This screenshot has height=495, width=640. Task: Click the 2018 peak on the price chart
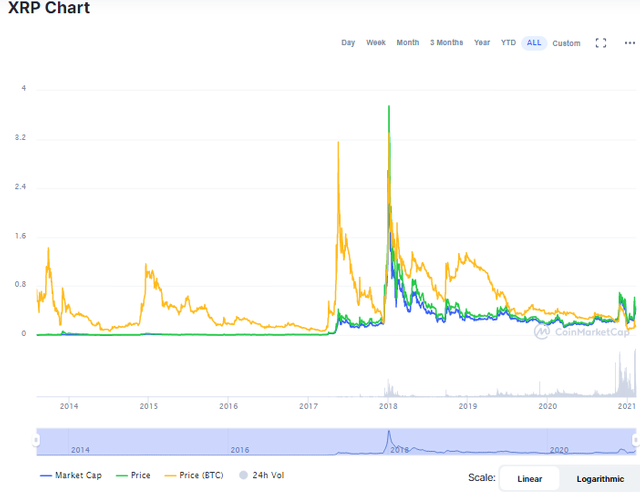pyautogui.click(x=389, y=107)
